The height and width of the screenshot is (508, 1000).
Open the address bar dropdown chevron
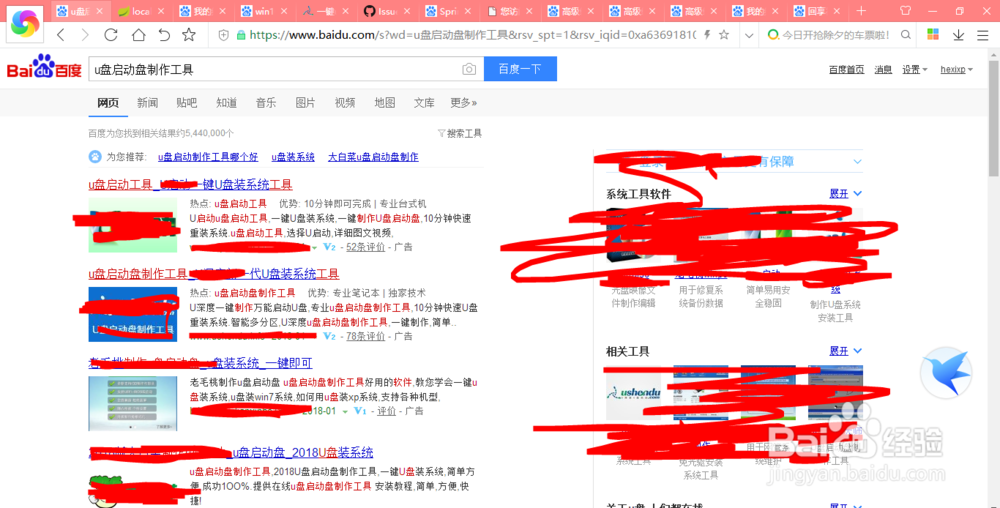click(x=749, y=36)
